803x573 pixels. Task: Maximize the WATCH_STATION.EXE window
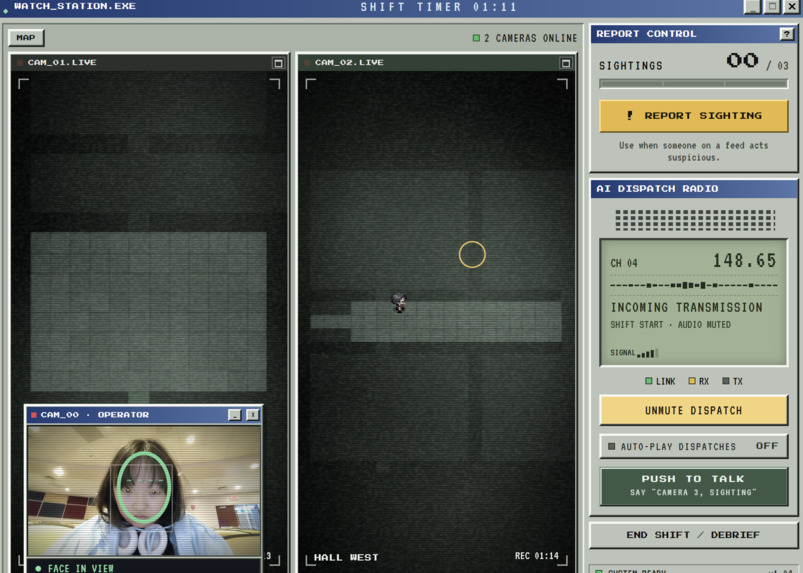[772, 6]
